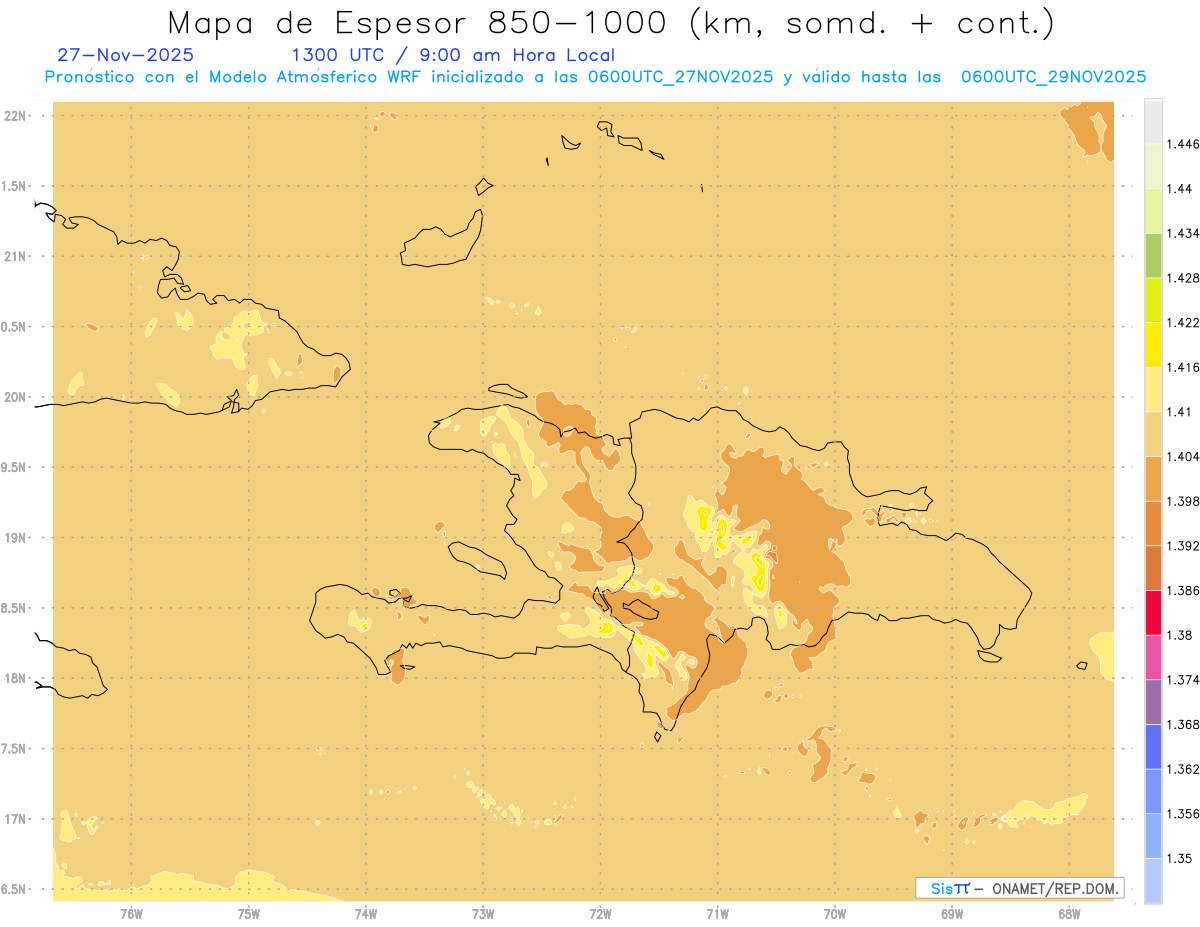Click the colorbar value '1.428'
The image size is (1200, 927).
(1183, 278)
